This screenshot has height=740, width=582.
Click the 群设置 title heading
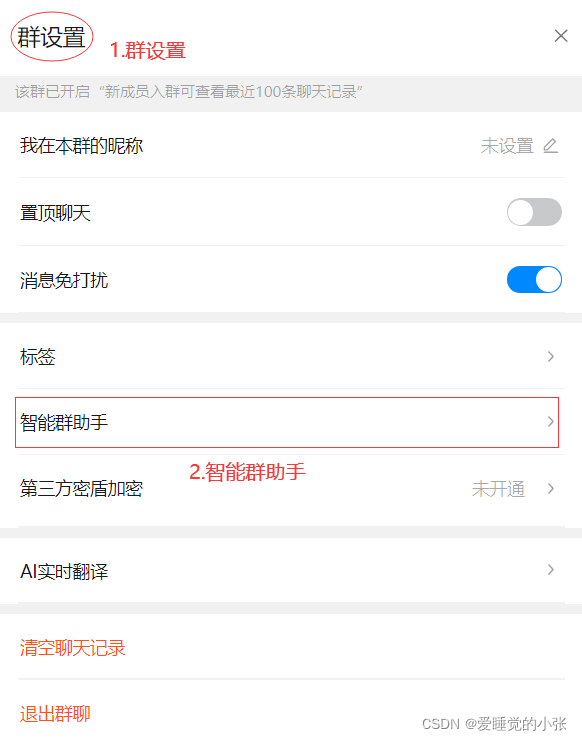(x=51, y=37)
